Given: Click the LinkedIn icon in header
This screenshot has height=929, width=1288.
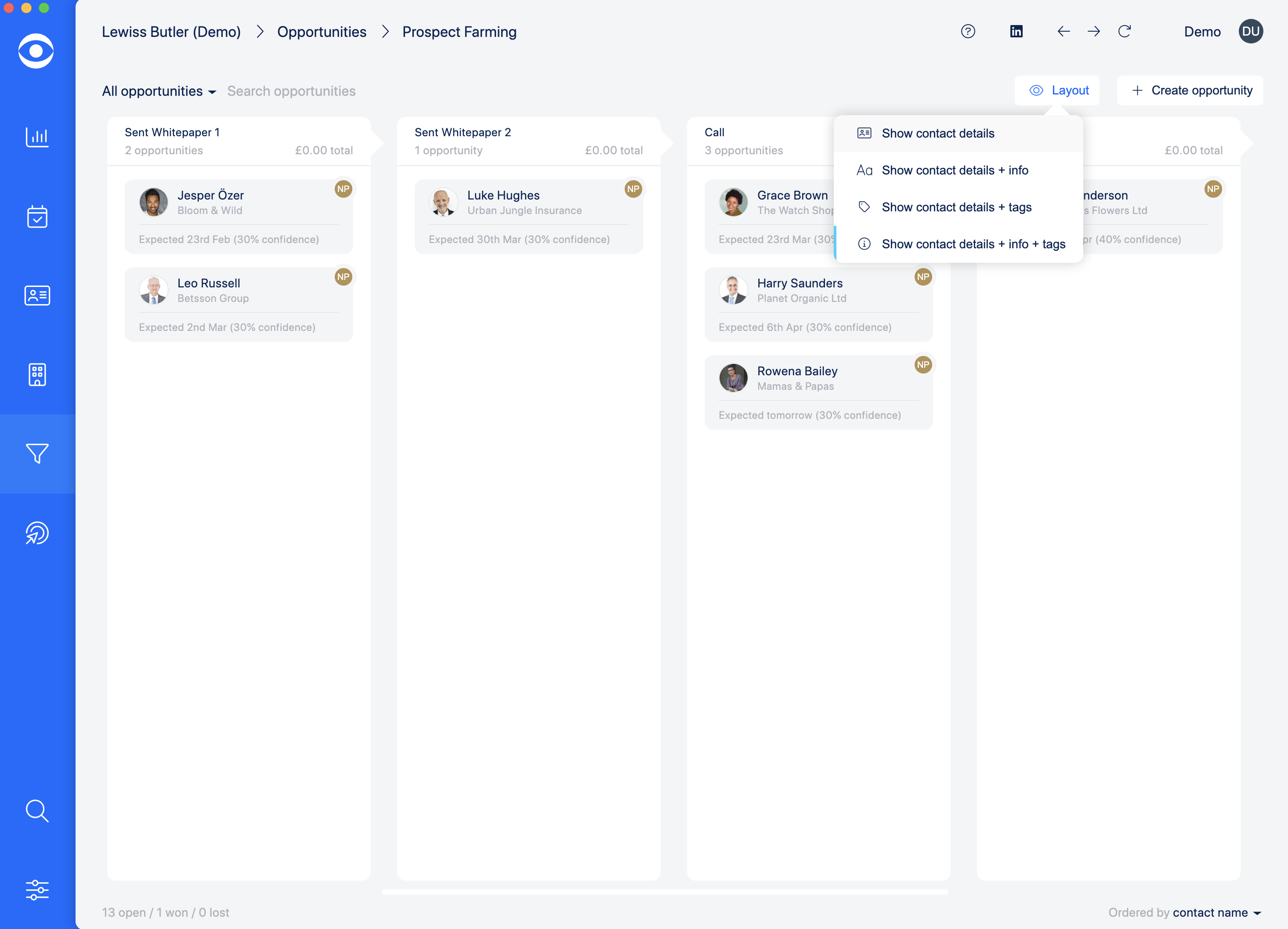Looking at the screenshot, I should click(1016, 31).
